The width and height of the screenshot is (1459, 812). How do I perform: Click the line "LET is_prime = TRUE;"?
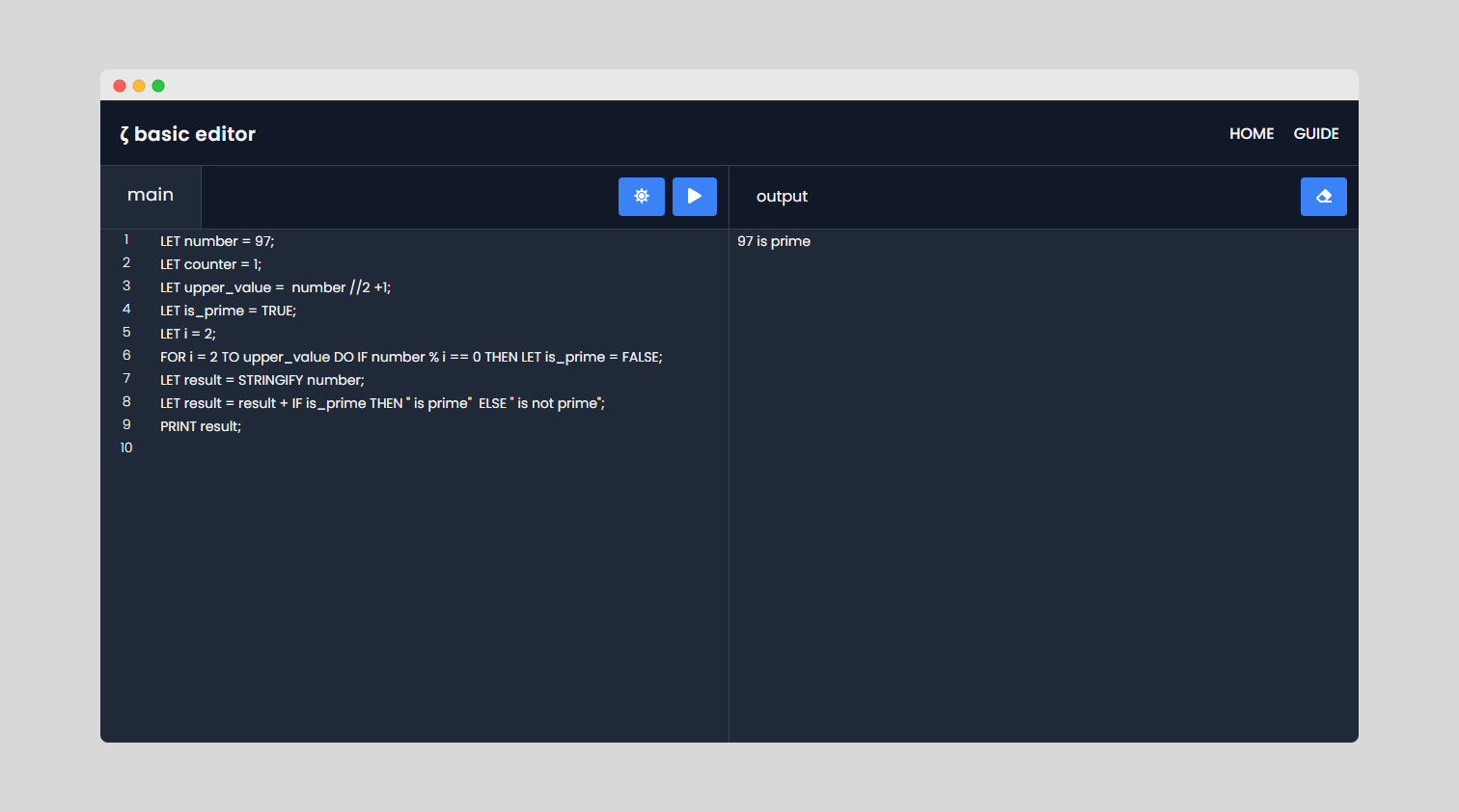[228, 311]
